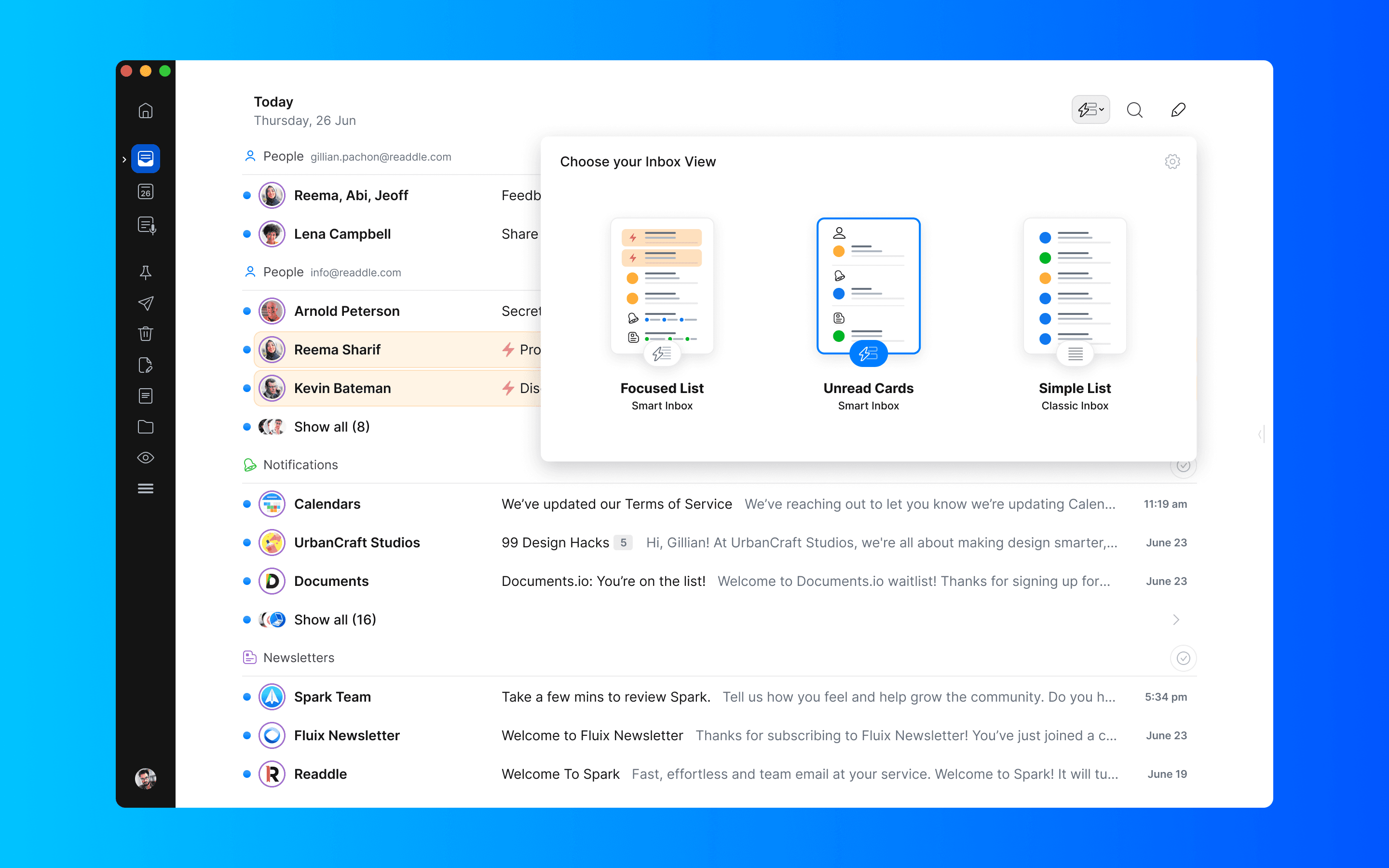
Task: Open the Drafts document-pencil icon
Action: [145, 365]
